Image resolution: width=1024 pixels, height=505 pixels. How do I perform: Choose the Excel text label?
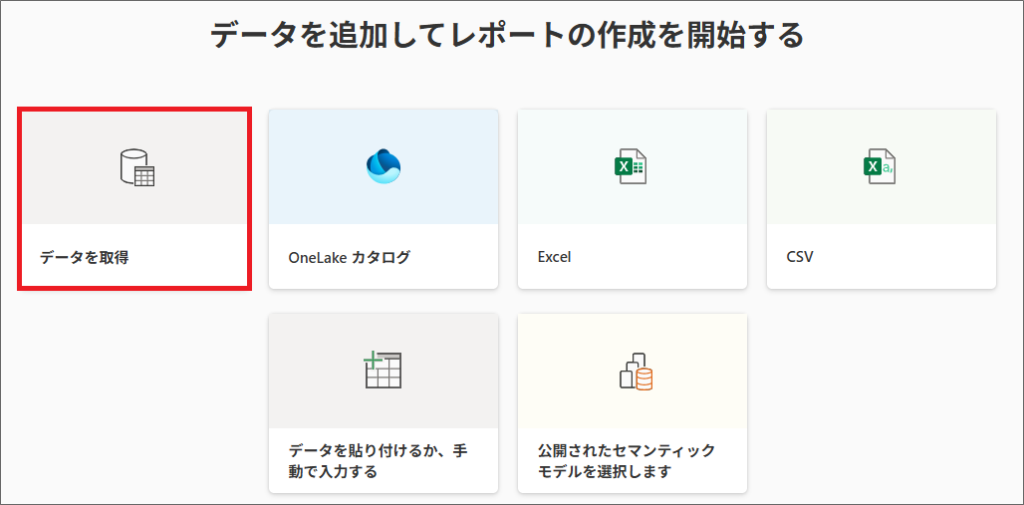(x=554, y=257)
